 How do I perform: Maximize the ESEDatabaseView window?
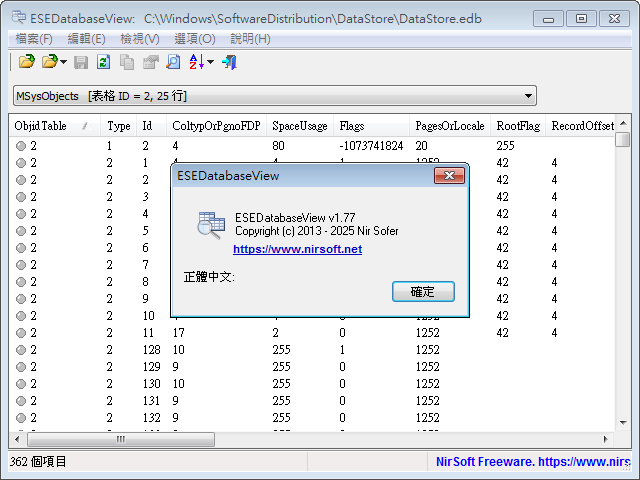(581, 19)
